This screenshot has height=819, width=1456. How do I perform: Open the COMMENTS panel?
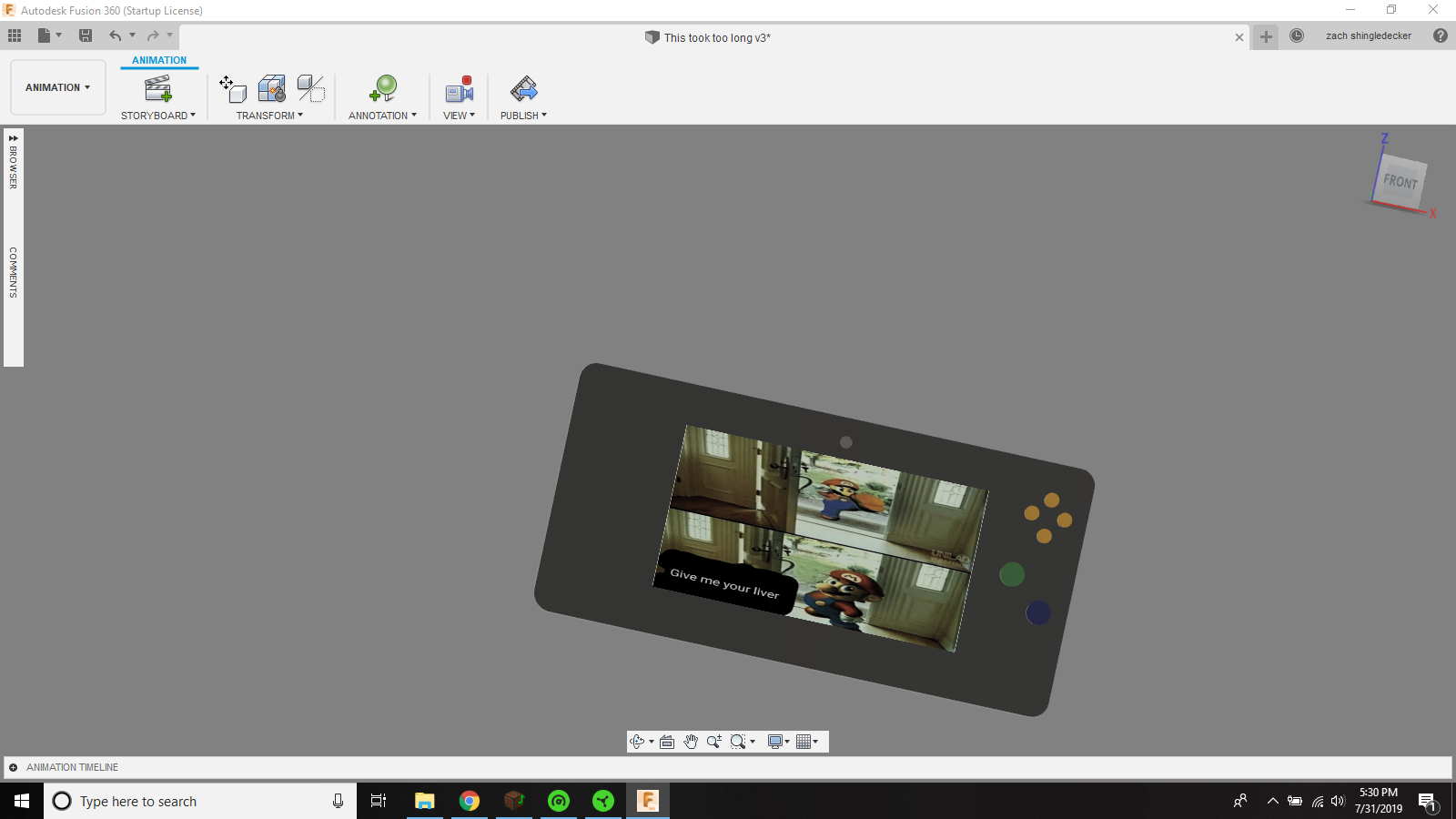point(14,272)
